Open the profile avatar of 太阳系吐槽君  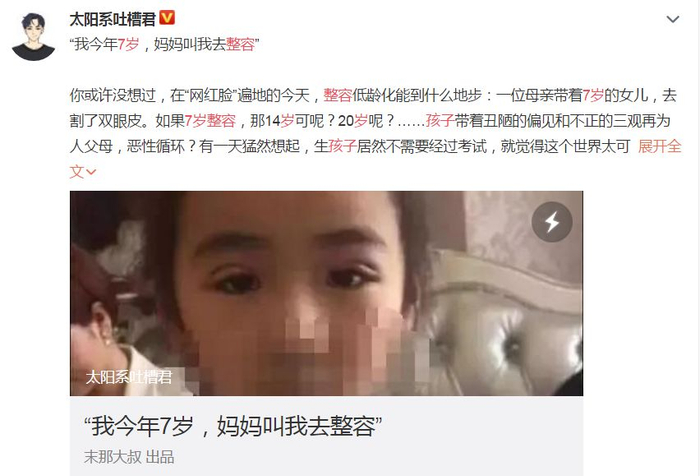33,36
